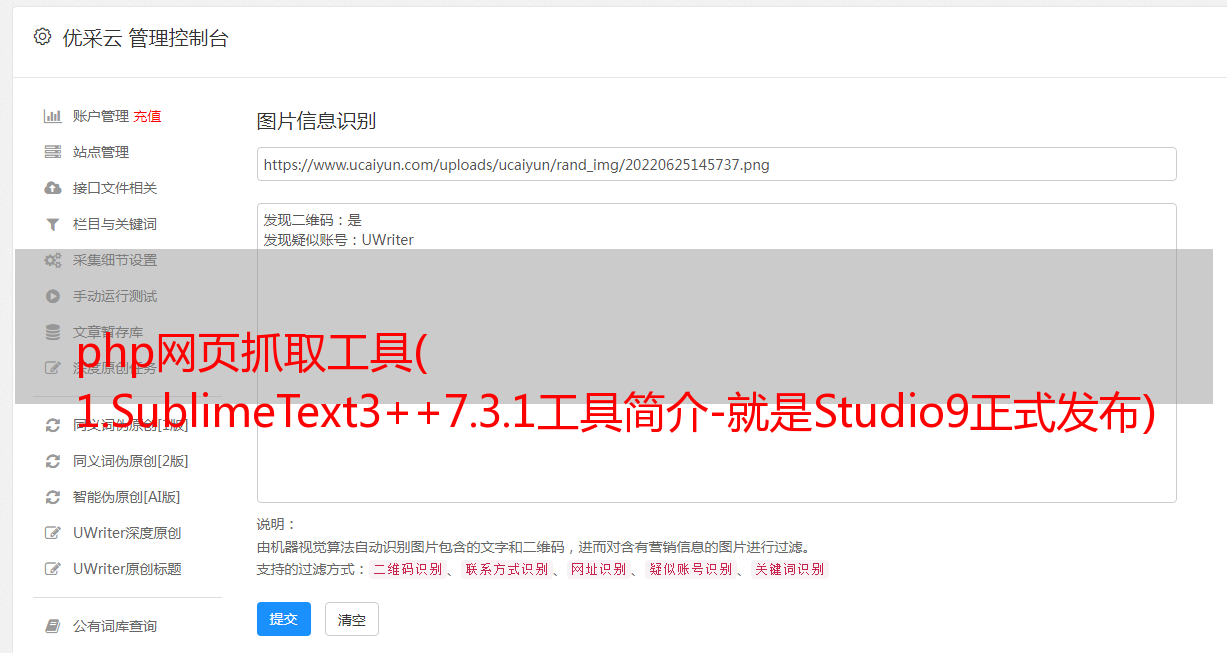
Task: Click the 联系方式识别 tag
Action: click(506, 569)
